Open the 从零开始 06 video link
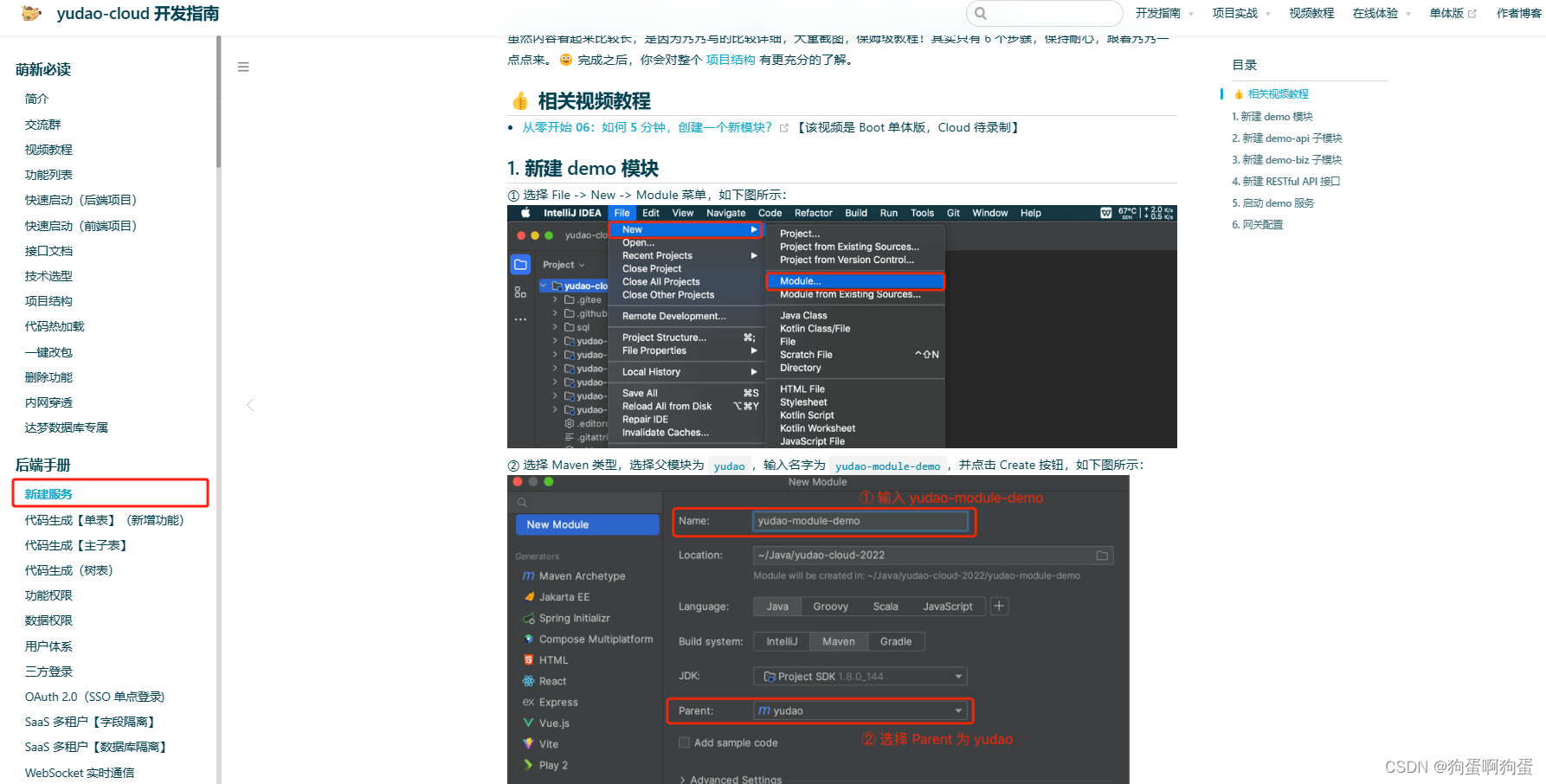1546x784 pixels. coord(647,128)
